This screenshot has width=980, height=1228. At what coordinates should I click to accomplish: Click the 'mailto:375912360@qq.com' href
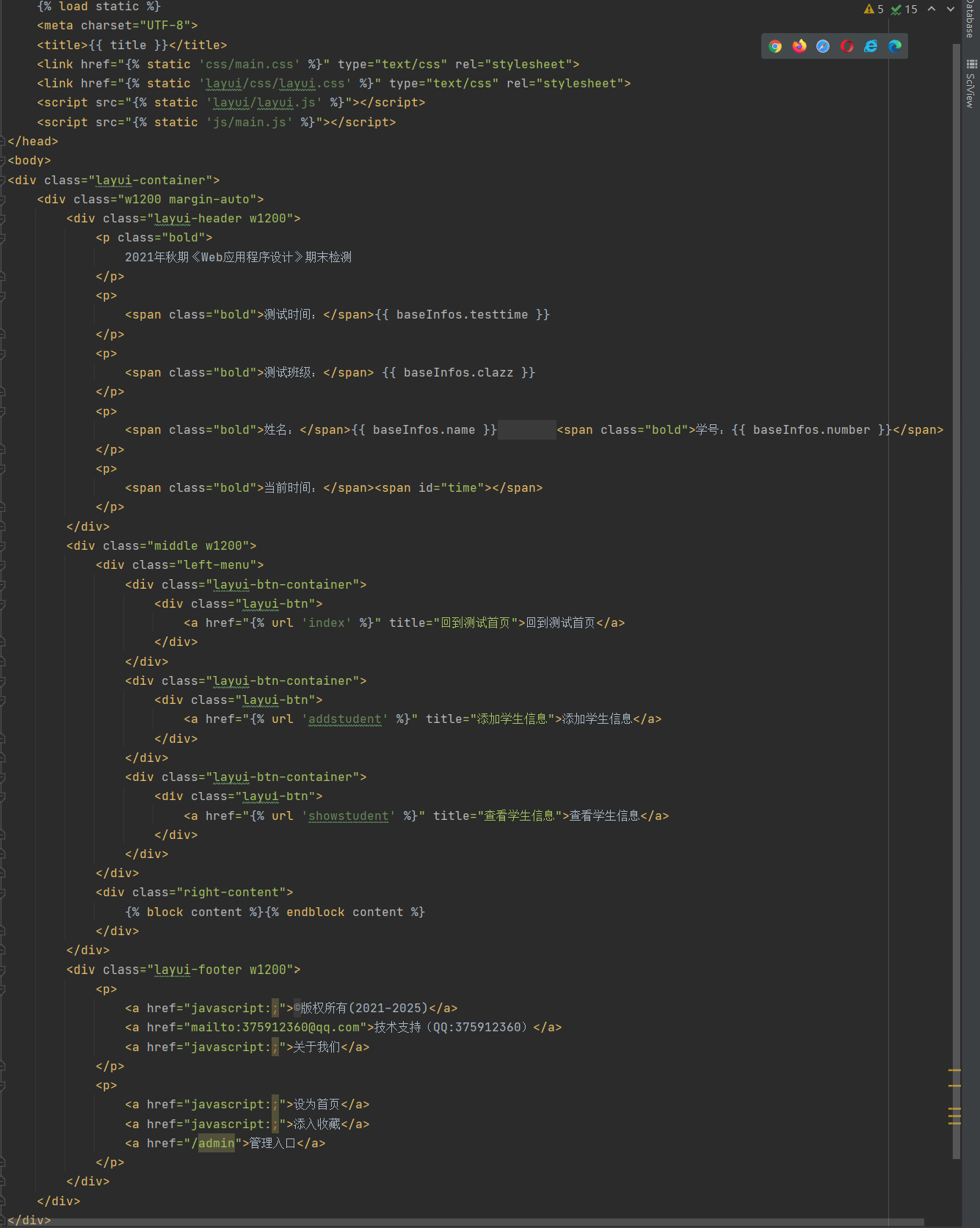[x=275, y=1028]
